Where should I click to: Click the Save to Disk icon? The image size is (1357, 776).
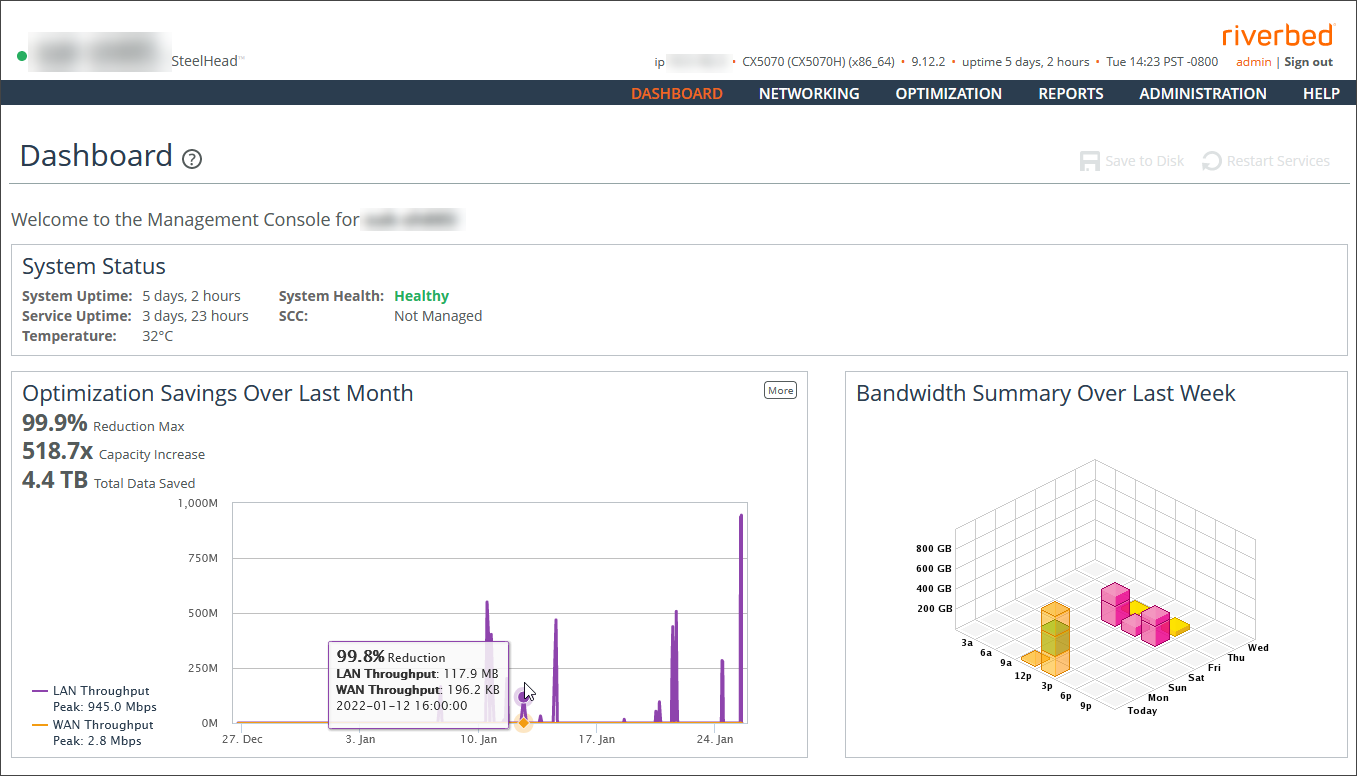(1089, 161)
